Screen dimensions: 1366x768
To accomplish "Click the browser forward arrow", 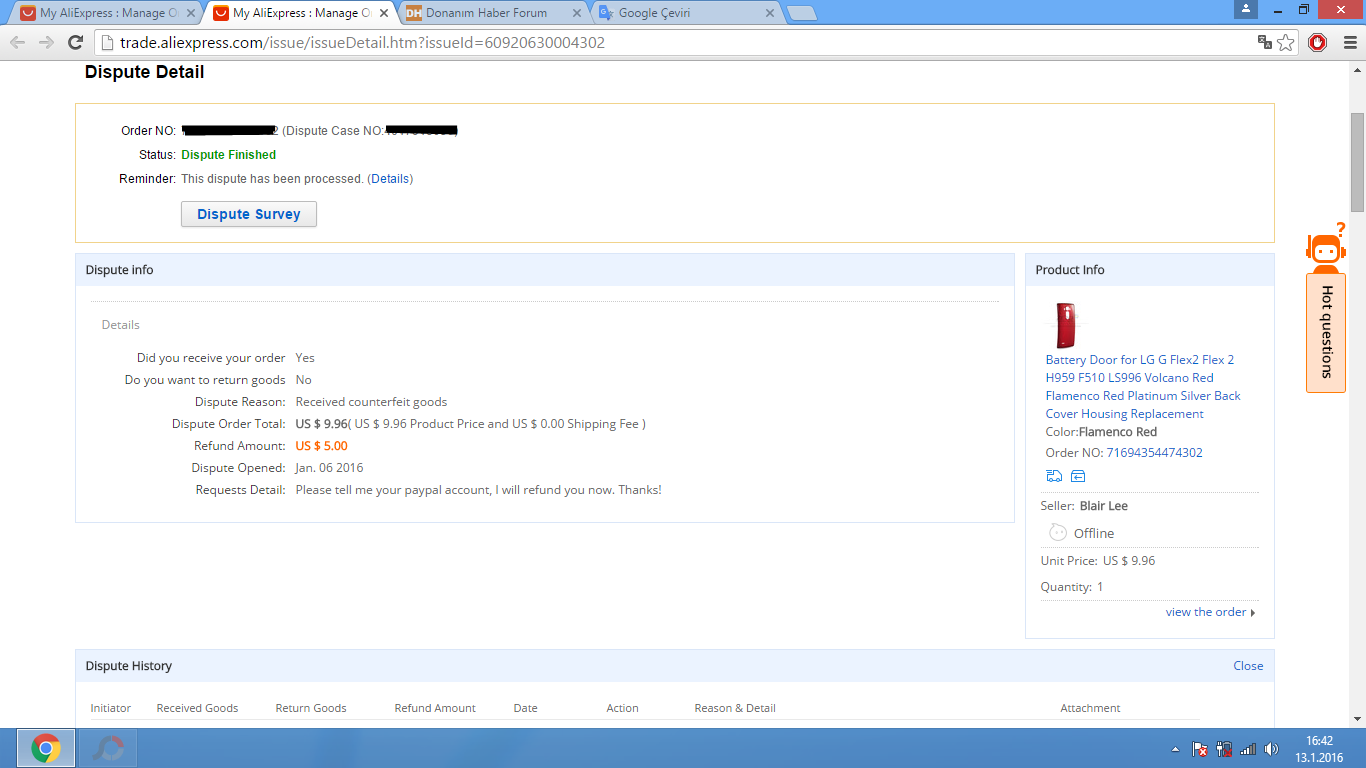I will [46, 42].
